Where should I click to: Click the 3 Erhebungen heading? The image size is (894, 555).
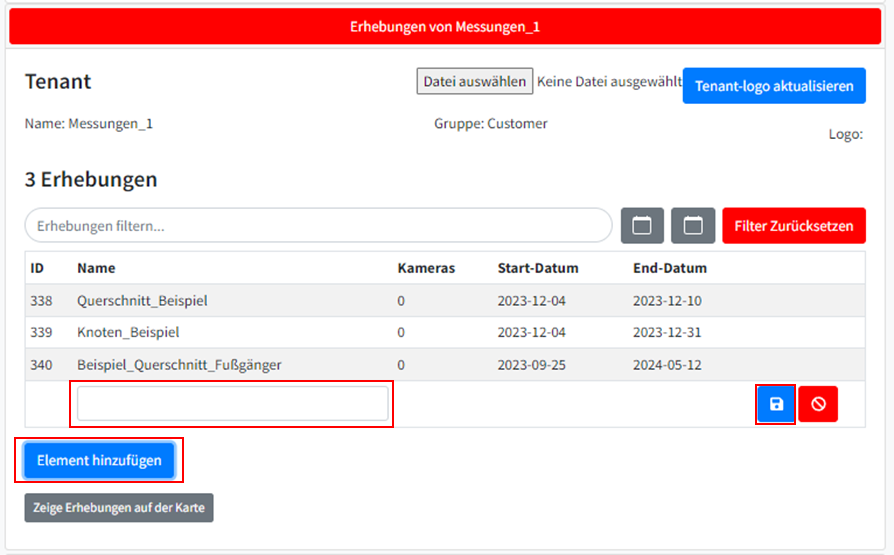pyautogui.click(x=91, y=179)
